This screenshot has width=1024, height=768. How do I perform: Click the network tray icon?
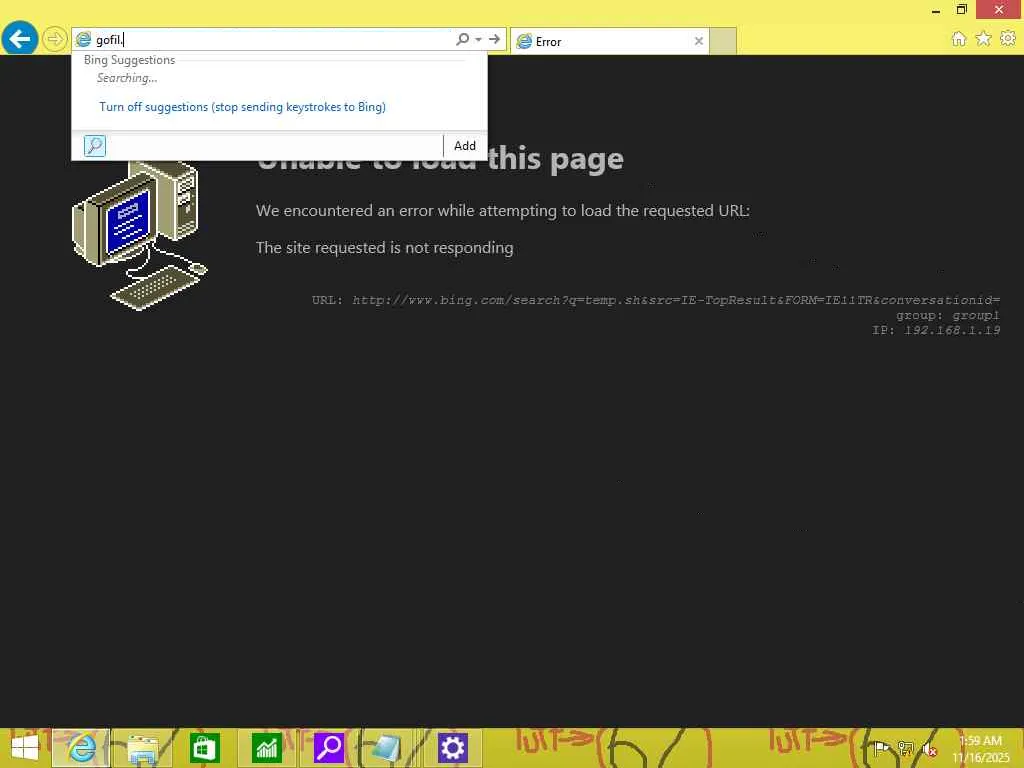click(x=905, y=748)
